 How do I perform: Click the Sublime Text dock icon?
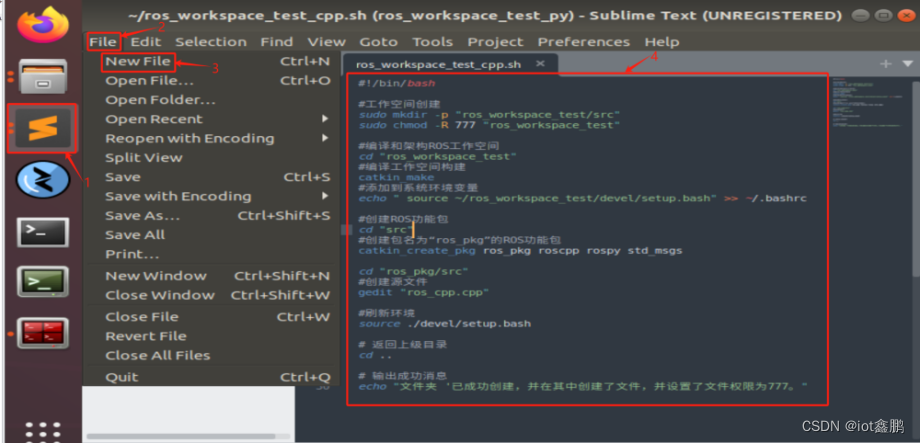43,128
